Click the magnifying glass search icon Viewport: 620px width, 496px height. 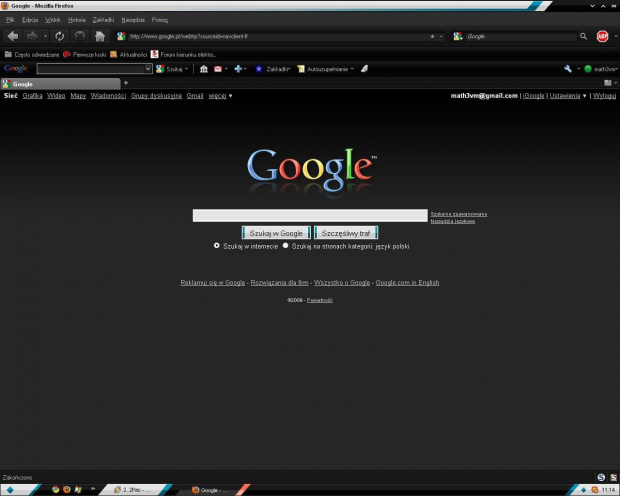(x=584, y=36)
